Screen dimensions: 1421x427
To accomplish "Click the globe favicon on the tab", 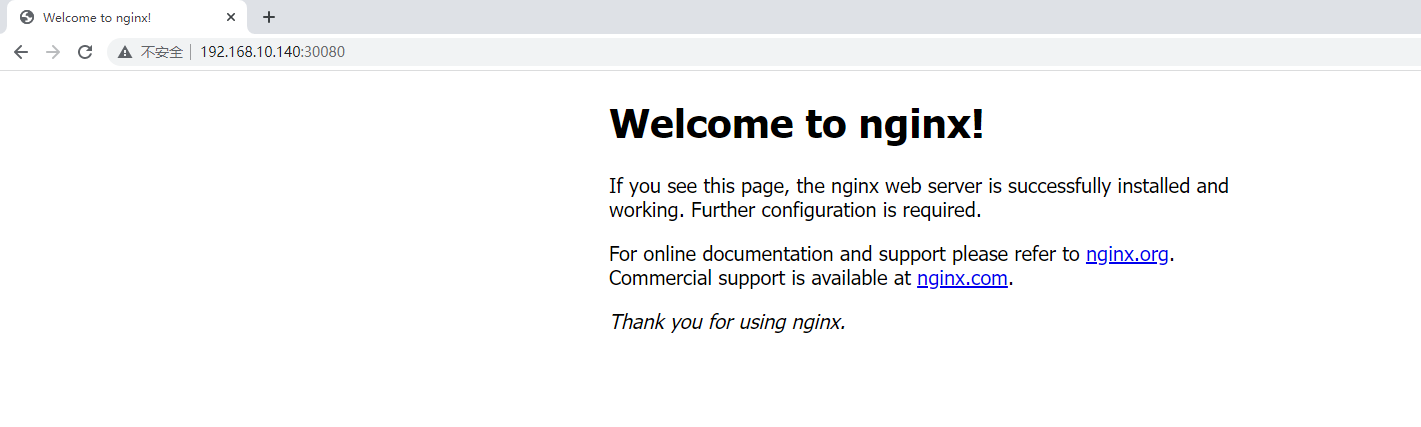I will pyautogui.click(x=27, y=17).
